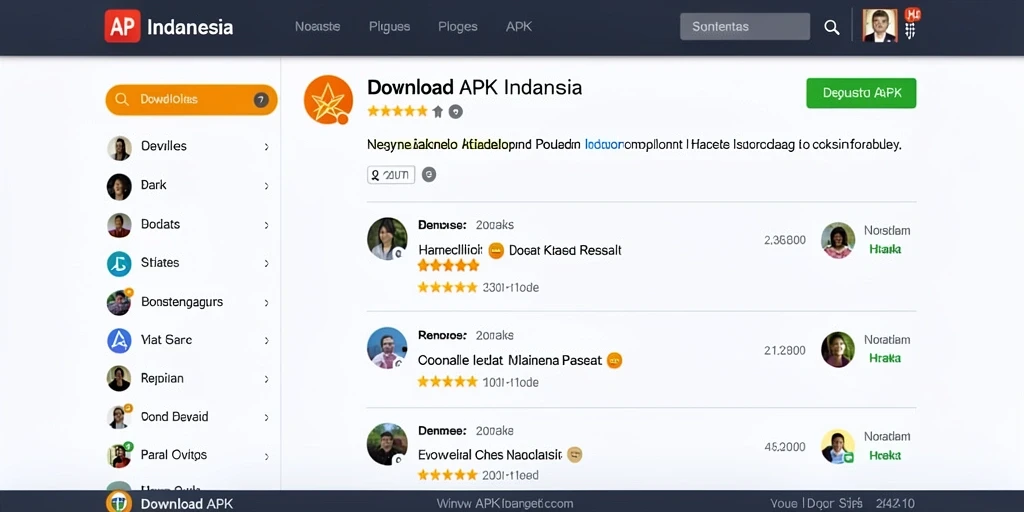Click the emoji badge after Evowelral Ches Naoclaisit
1024x512 pixels.
point(575,455)
